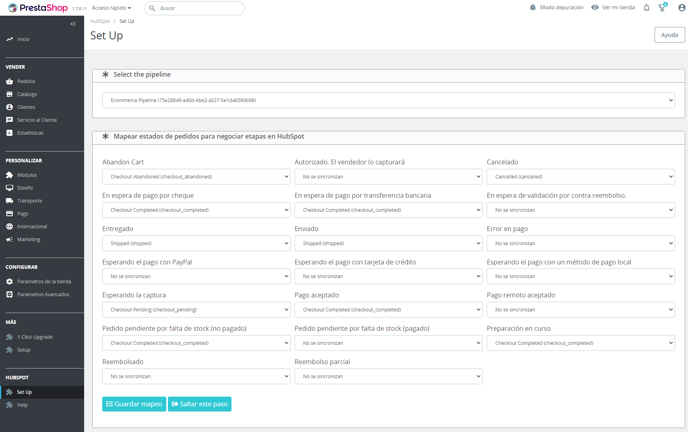Open the Esperando la captura dropdown

(196, 310)
